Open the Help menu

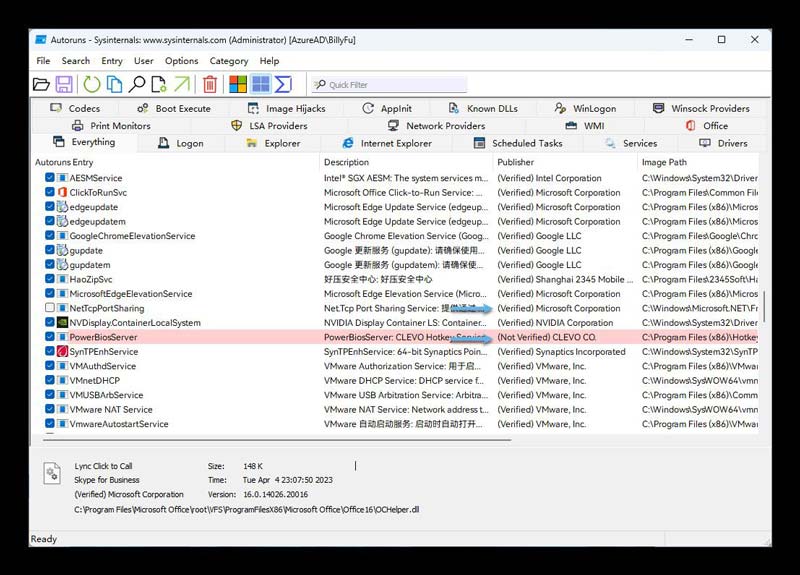coord(269,61)
